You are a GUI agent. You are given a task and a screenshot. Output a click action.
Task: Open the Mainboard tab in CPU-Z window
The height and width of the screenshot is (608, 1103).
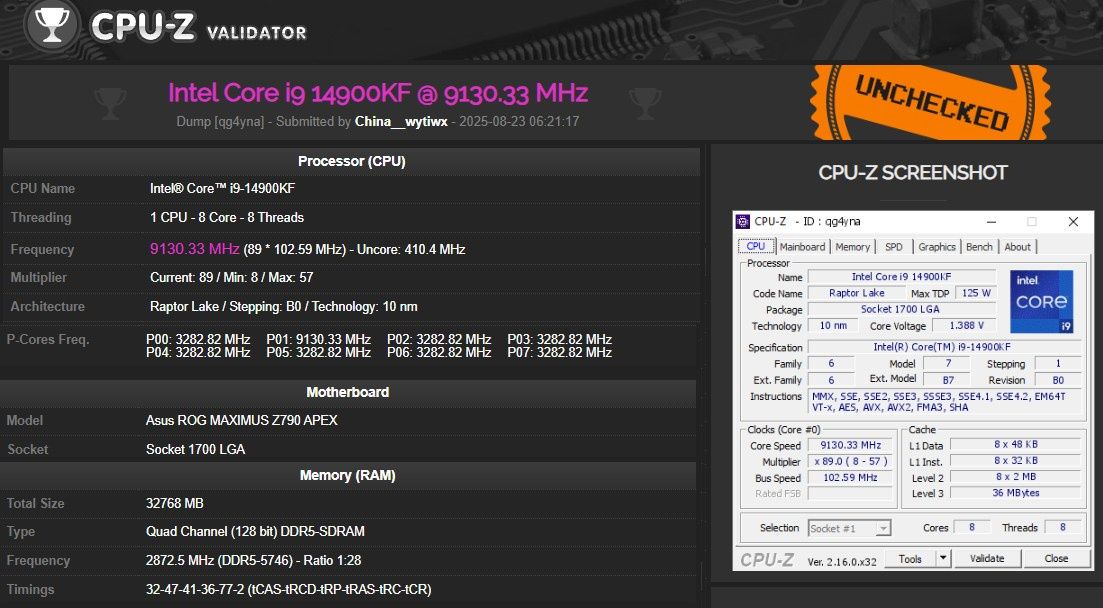pos(802,247)
